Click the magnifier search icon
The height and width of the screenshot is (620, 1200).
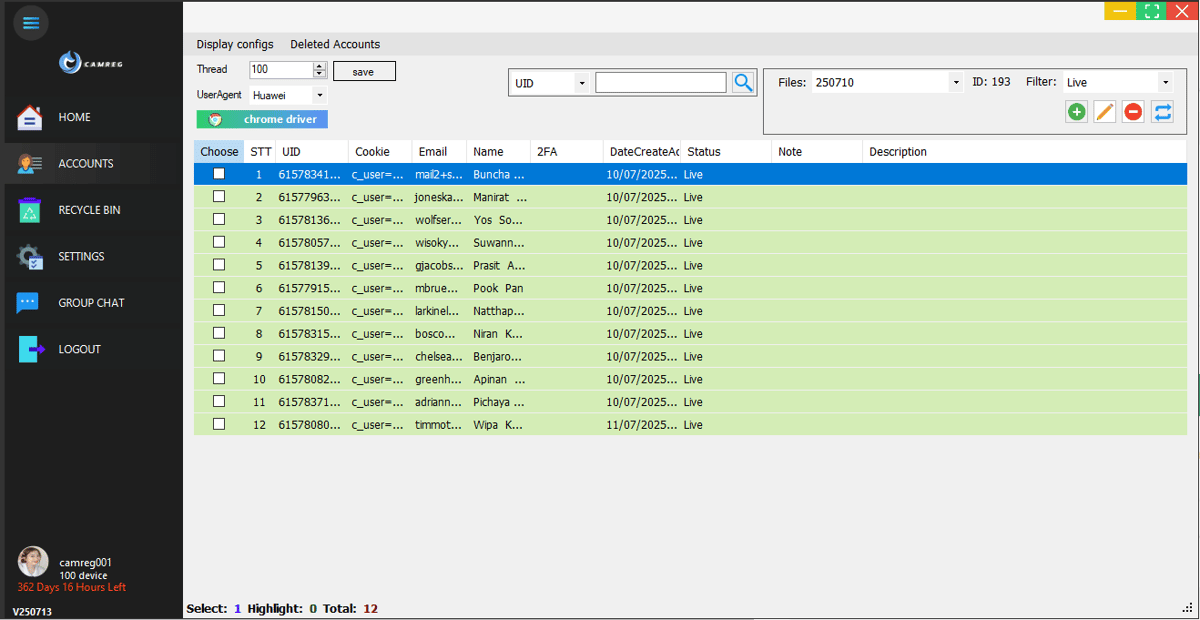(743, 82)
